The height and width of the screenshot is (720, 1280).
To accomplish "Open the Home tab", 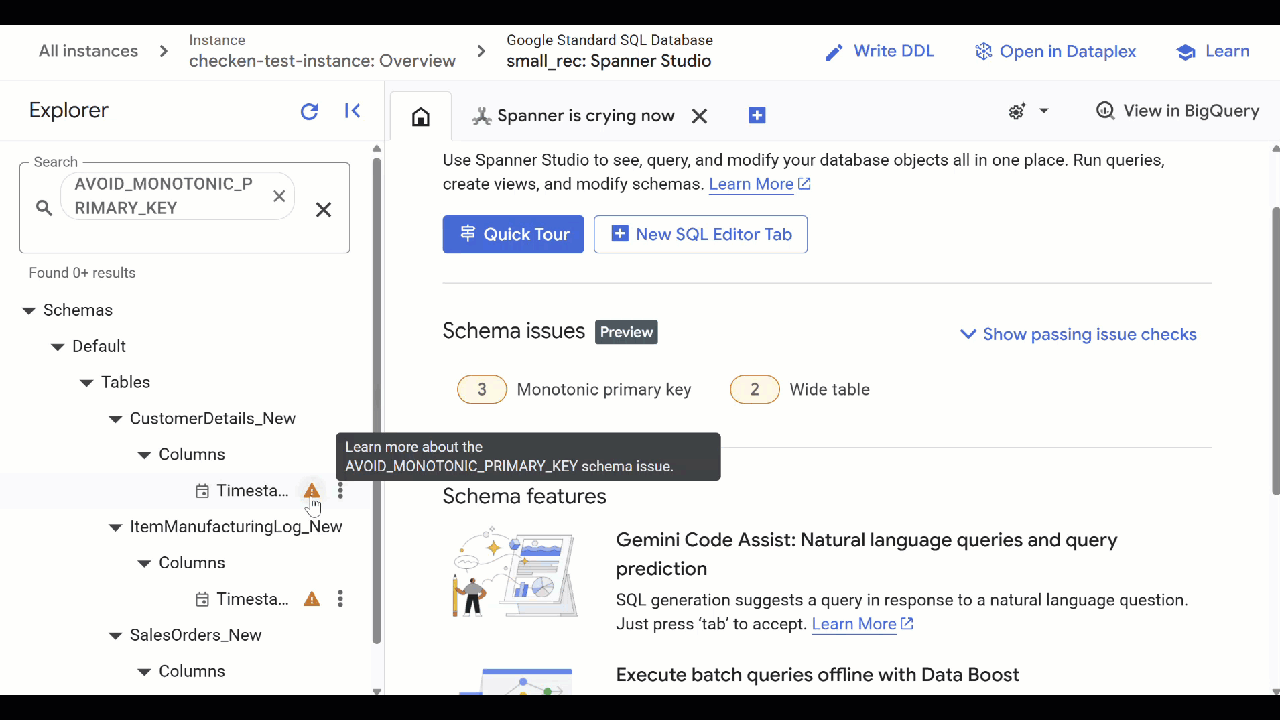I will pyautogui.click(x=421, y=116).
